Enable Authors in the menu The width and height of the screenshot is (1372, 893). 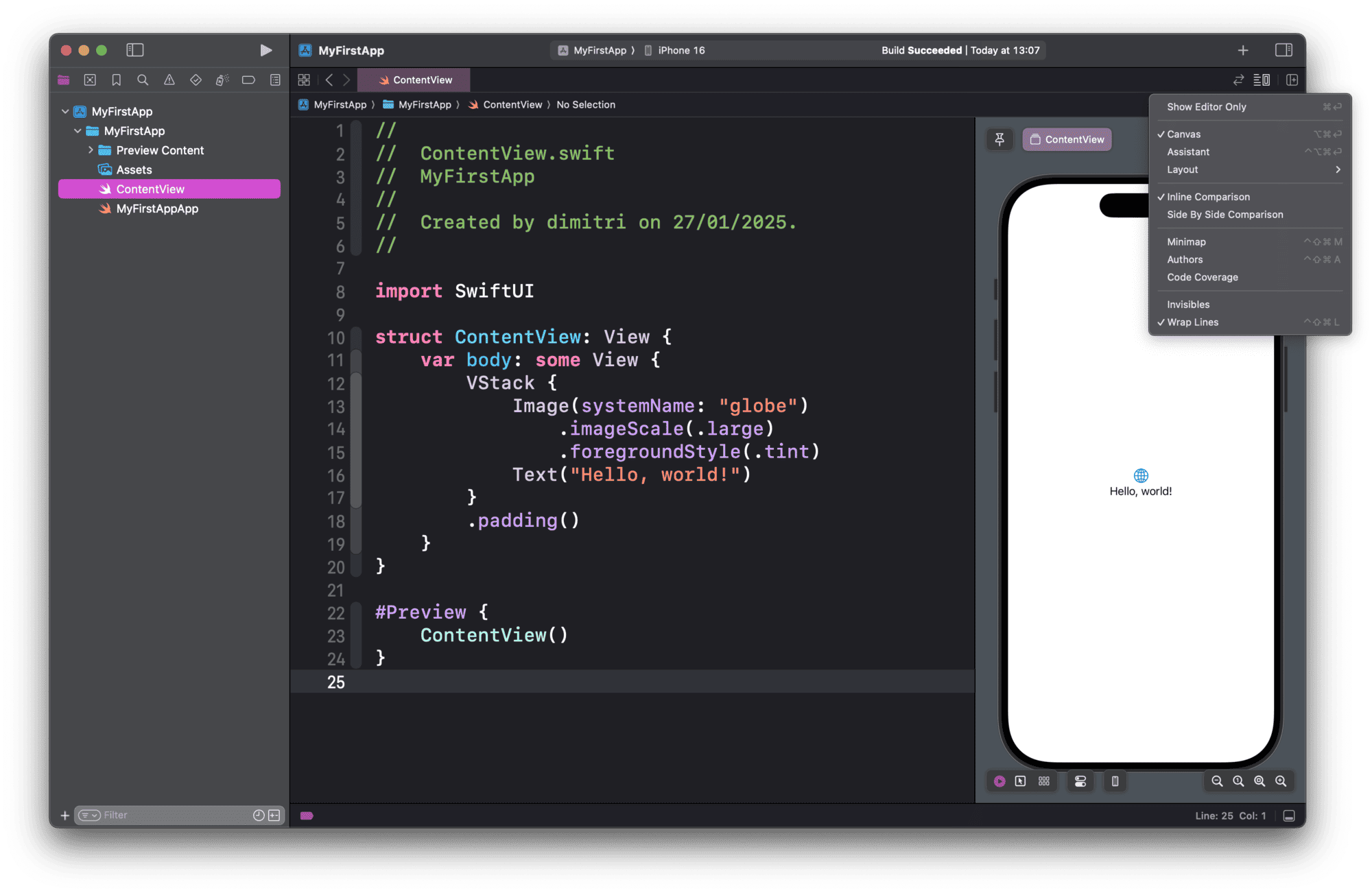(1250, 260)
